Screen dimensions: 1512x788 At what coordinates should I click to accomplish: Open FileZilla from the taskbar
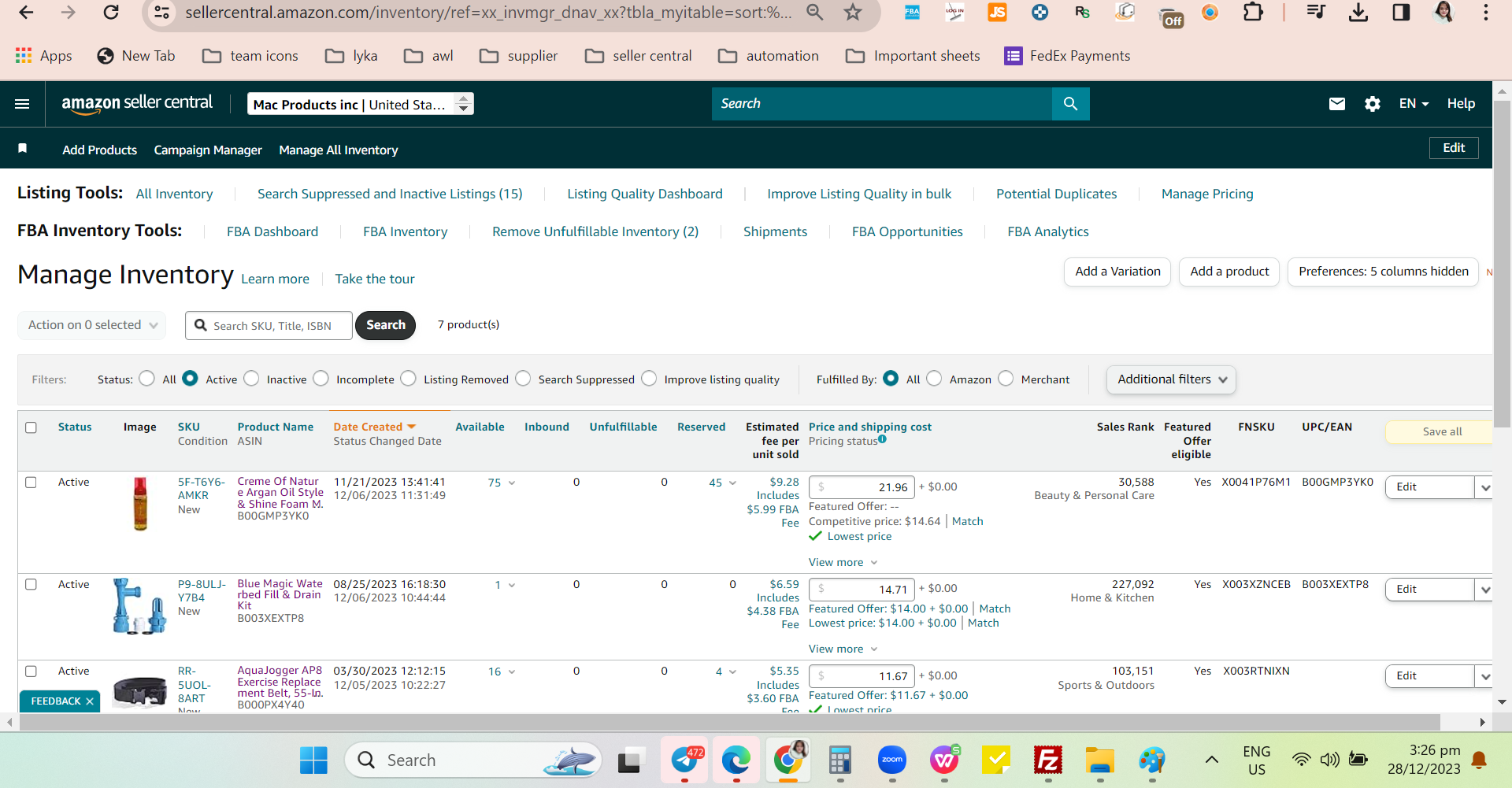[x=1048, y=760]
